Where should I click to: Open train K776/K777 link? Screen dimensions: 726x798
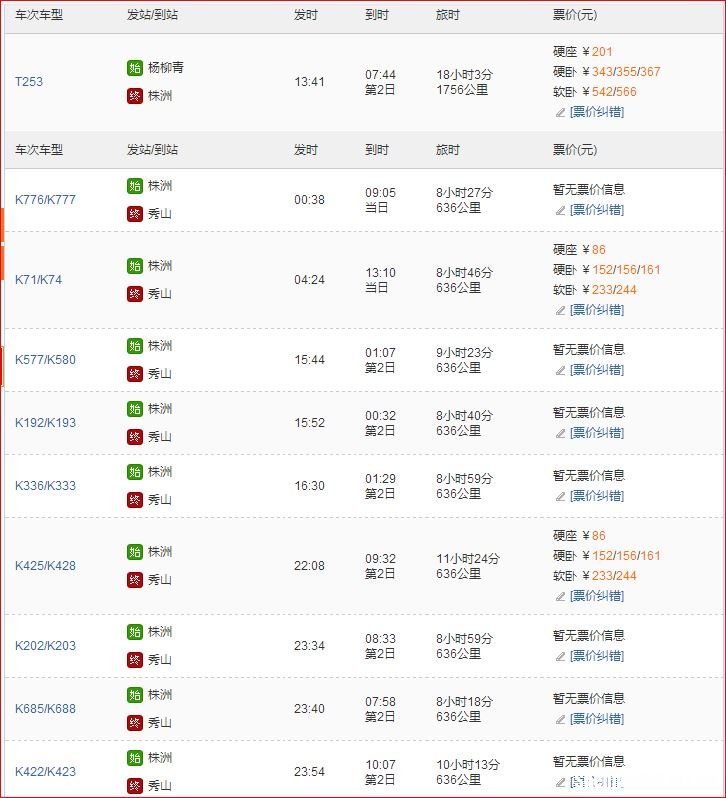45,200
